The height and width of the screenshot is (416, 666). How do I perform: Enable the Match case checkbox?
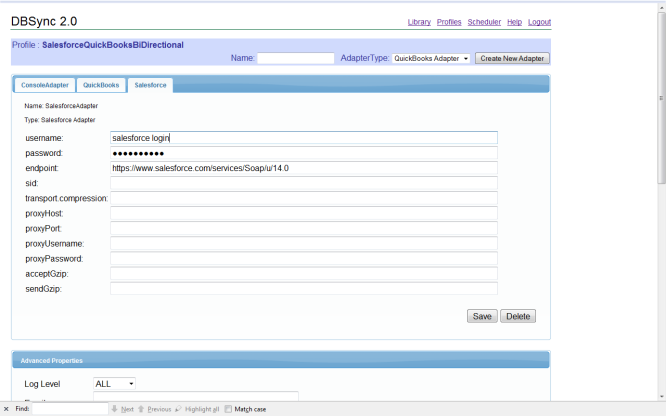[229, 409]
